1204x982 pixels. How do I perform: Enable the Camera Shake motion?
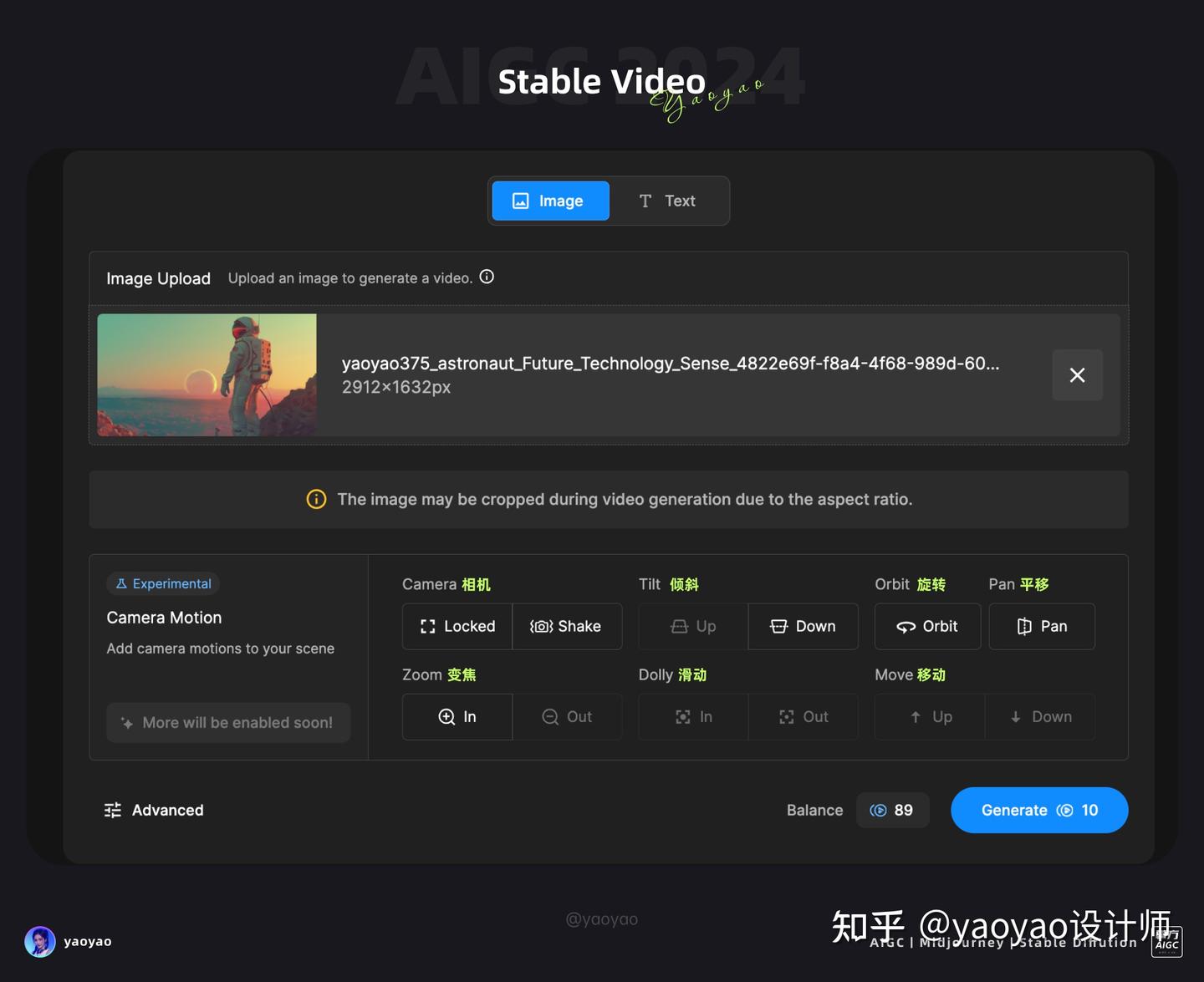(x=567, y=626)
